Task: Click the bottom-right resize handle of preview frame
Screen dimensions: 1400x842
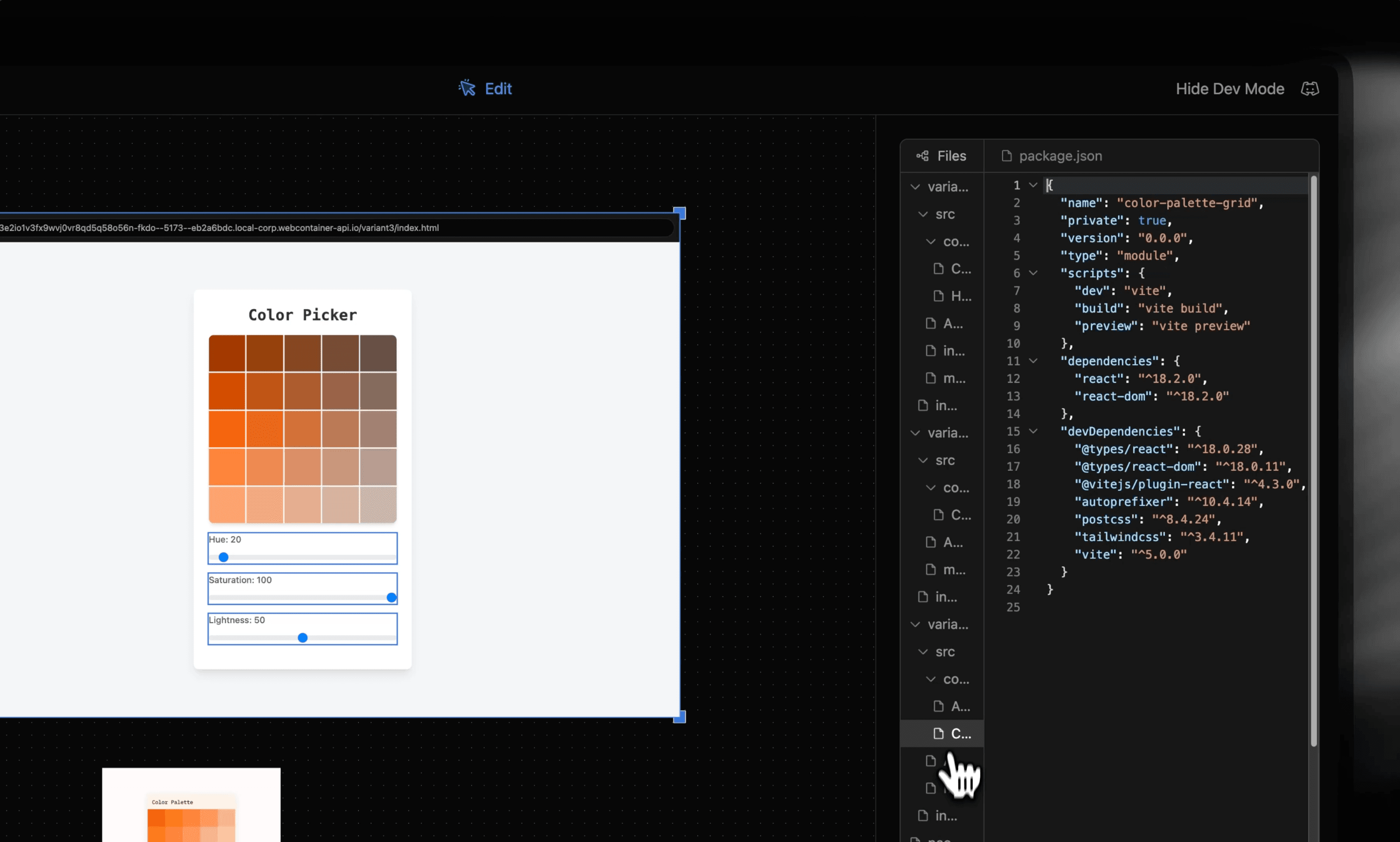Action: [x=680, y=717]
